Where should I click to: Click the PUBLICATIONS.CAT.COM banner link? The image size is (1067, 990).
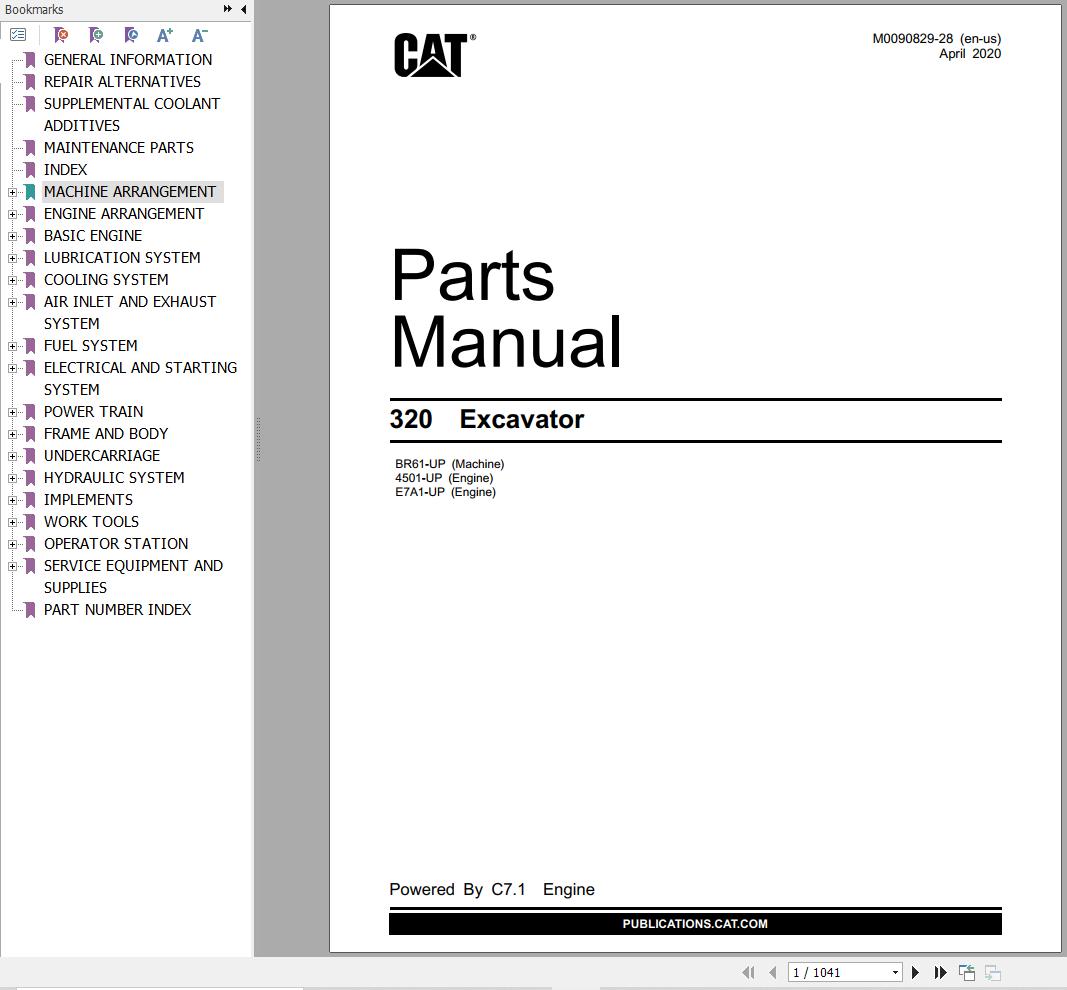pos(695,923)
